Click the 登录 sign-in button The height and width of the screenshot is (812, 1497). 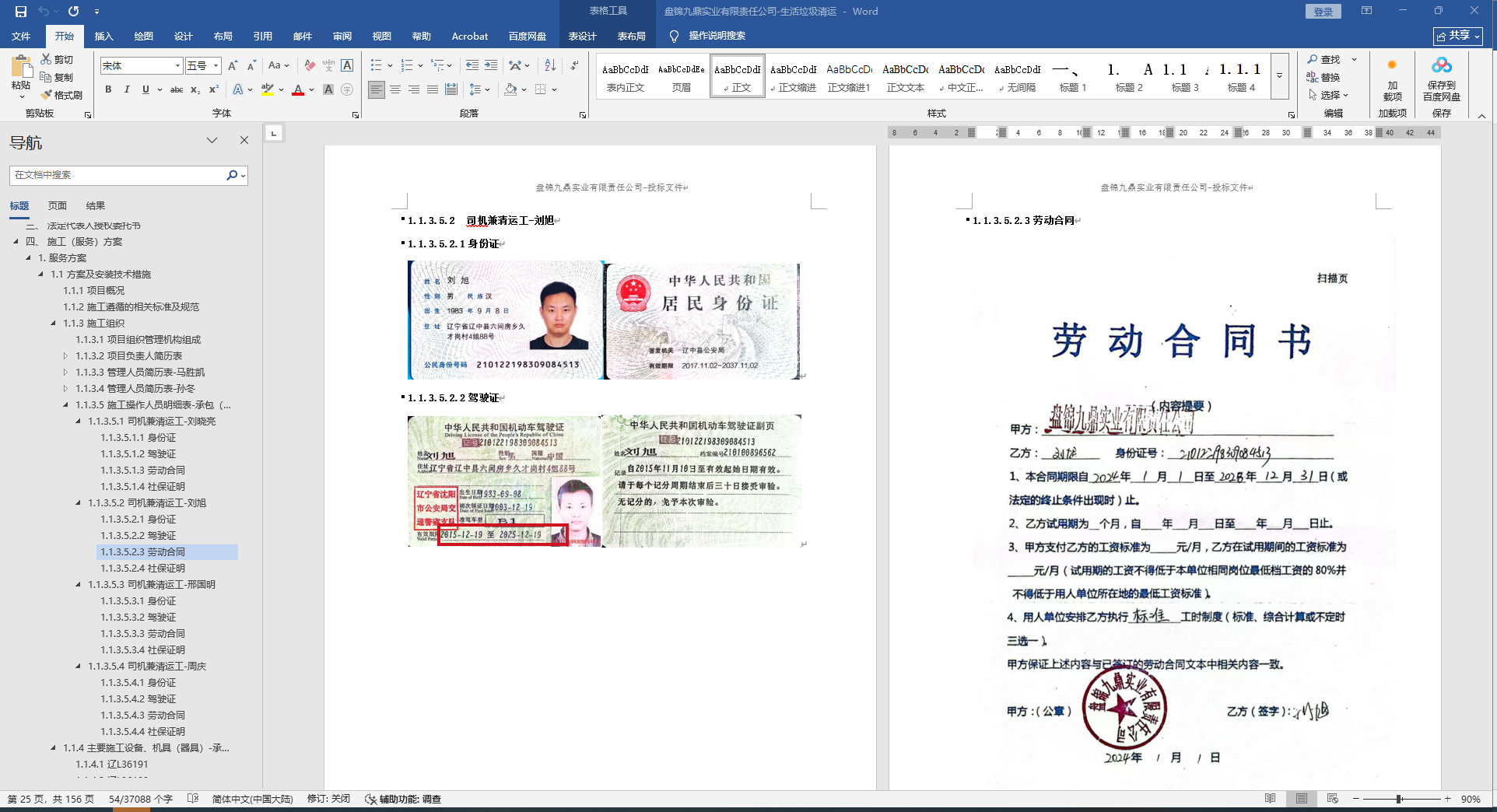1323,12
